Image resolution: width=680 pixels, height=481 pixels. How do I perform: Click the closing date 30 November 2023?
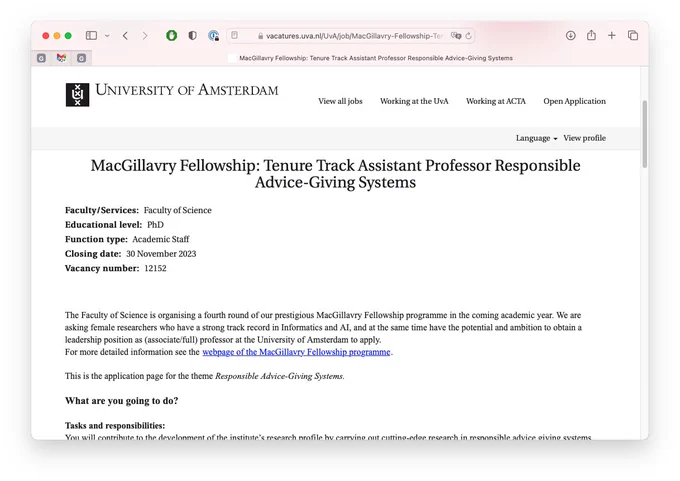(x=161, y=254)
